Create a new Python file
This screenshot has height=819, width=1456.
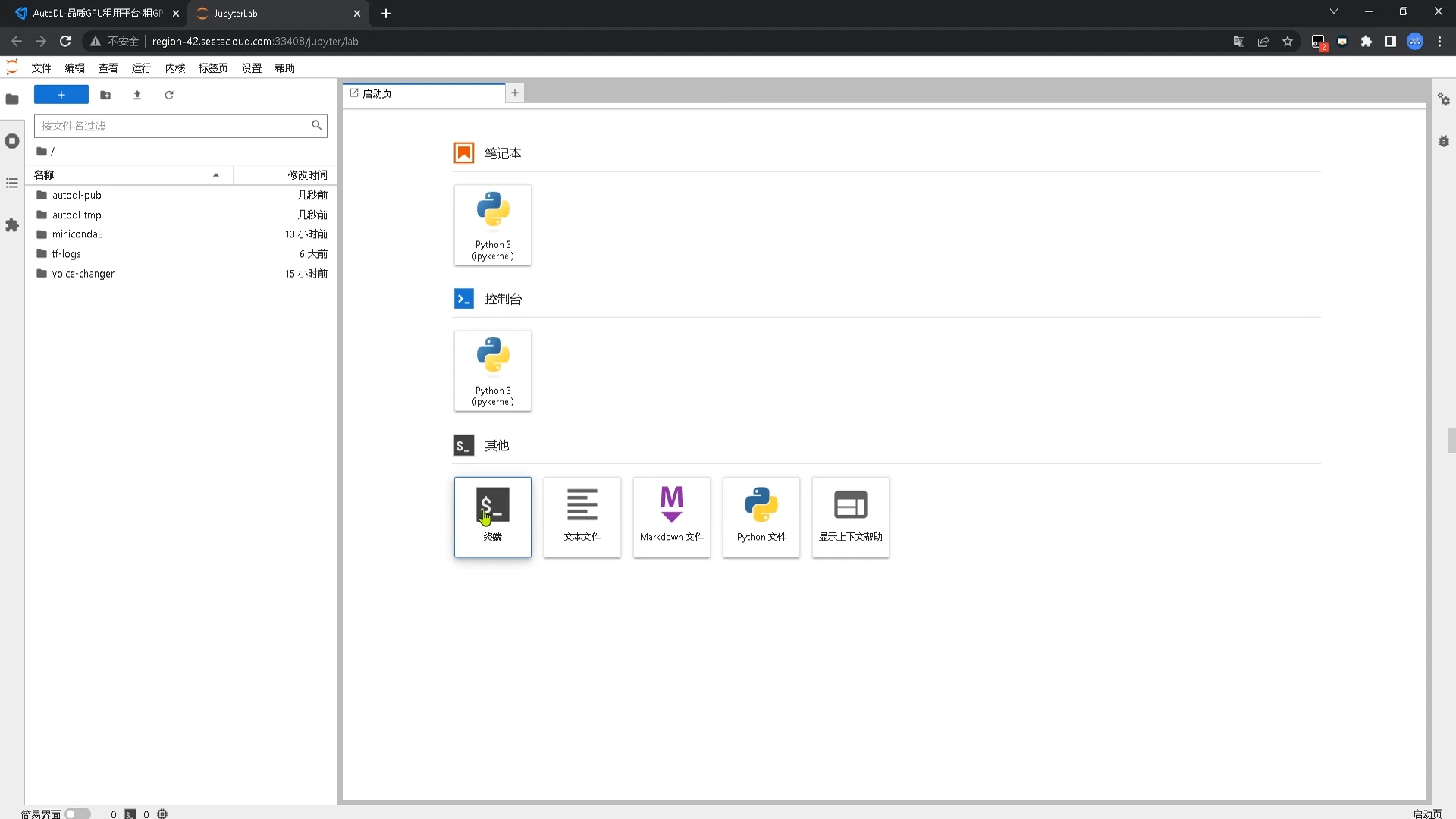tap(761, 517)
